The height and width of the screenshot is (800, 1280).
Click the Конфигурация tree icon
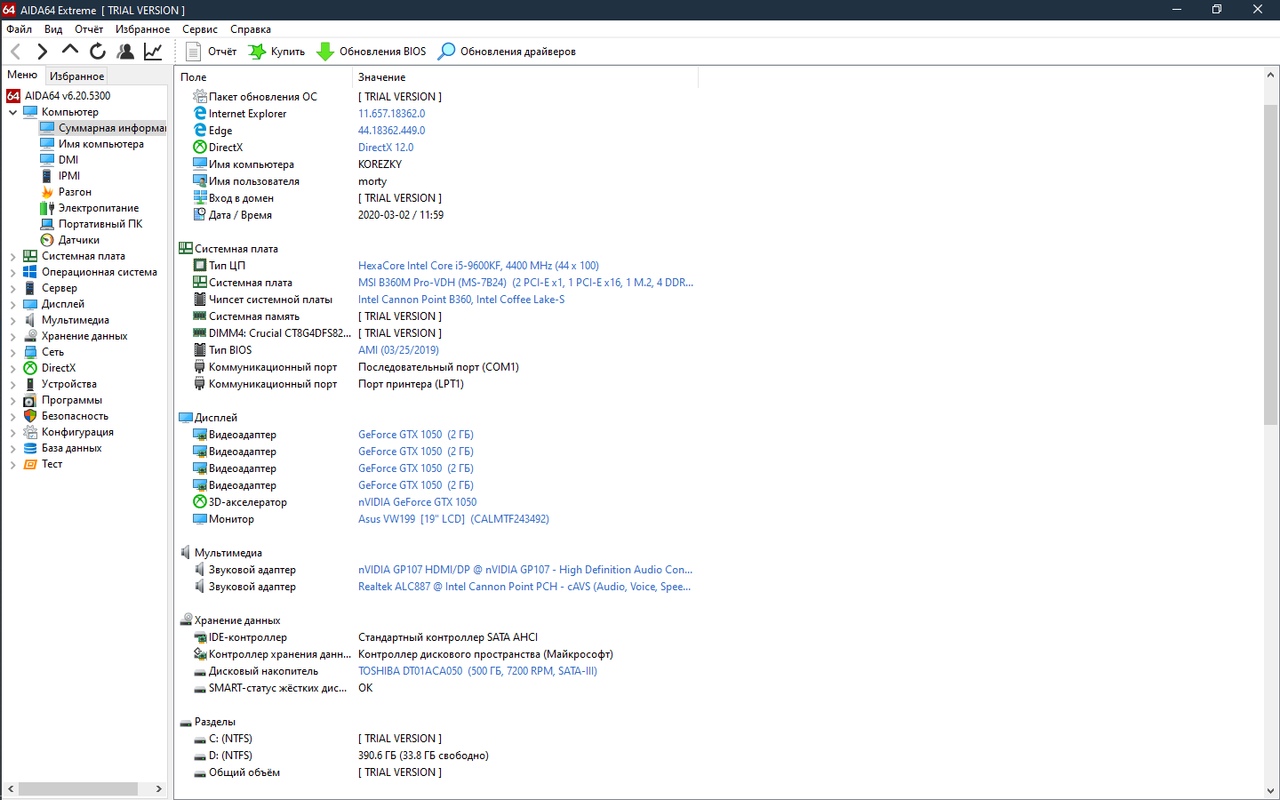click(30, 432)
